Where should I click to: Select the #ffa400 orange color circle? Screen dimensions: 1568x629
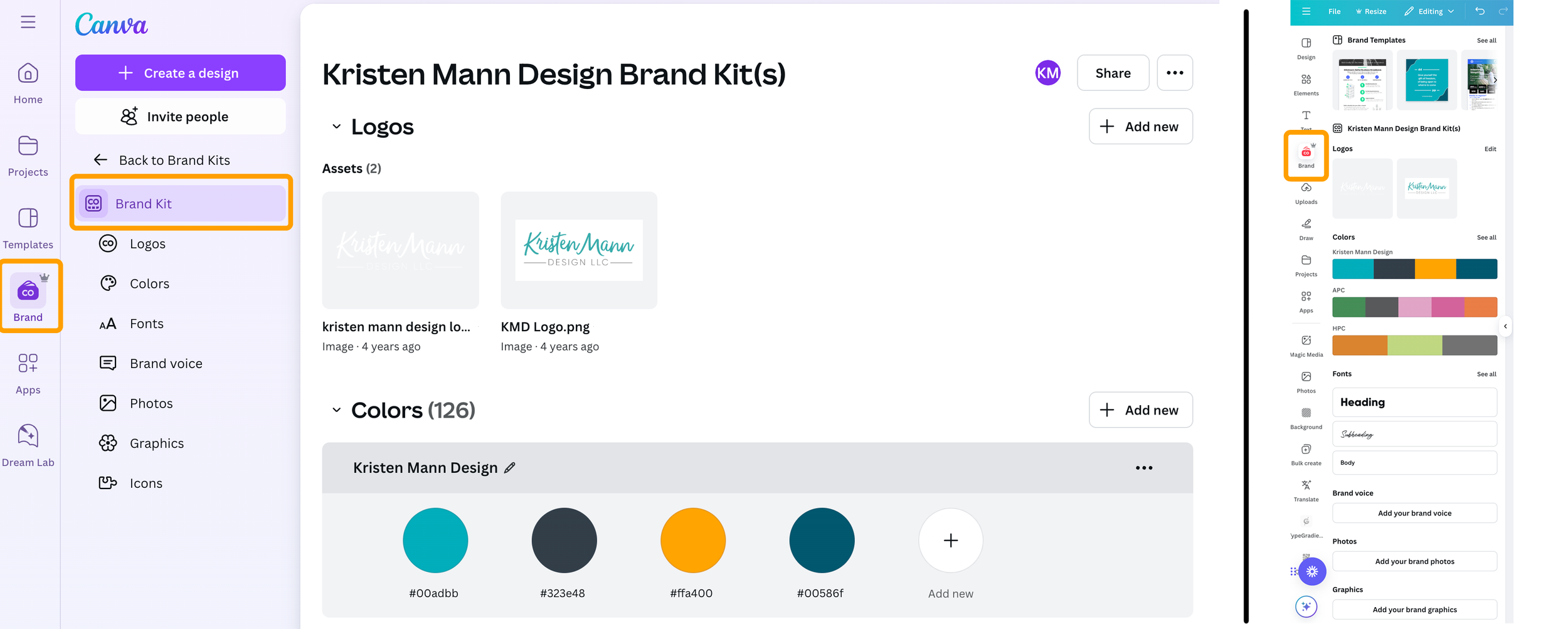(x=693, y=541)
